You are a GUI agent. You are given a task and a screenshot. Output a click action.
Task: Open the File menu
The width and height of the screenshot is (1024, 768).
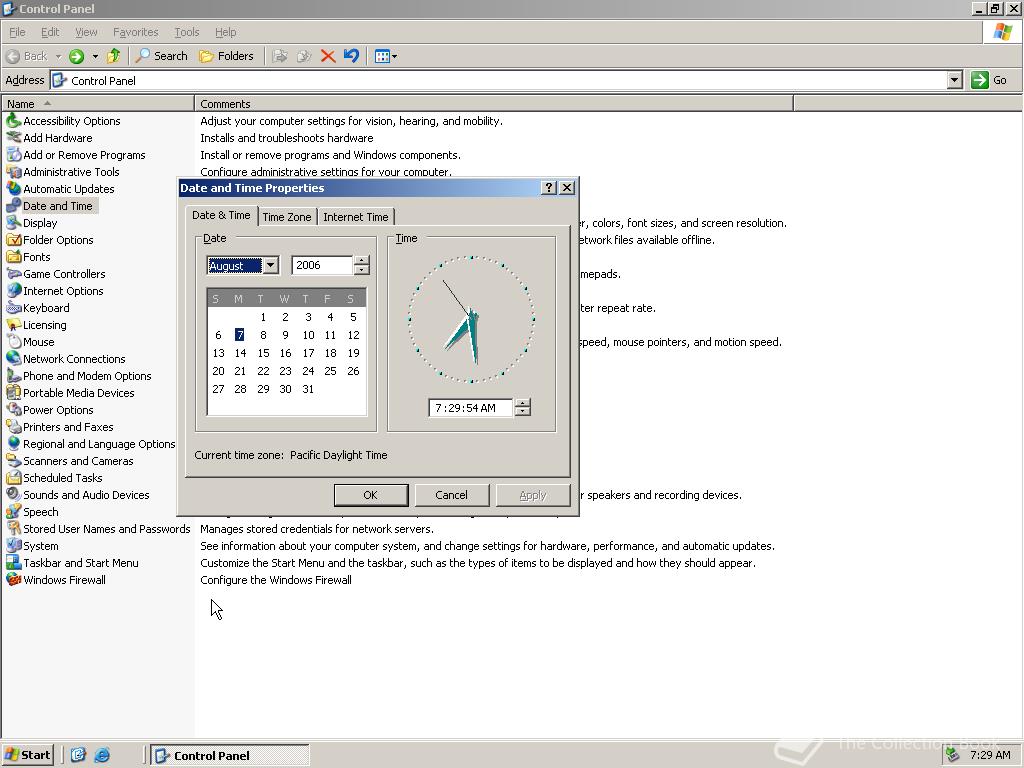point(17,32)
